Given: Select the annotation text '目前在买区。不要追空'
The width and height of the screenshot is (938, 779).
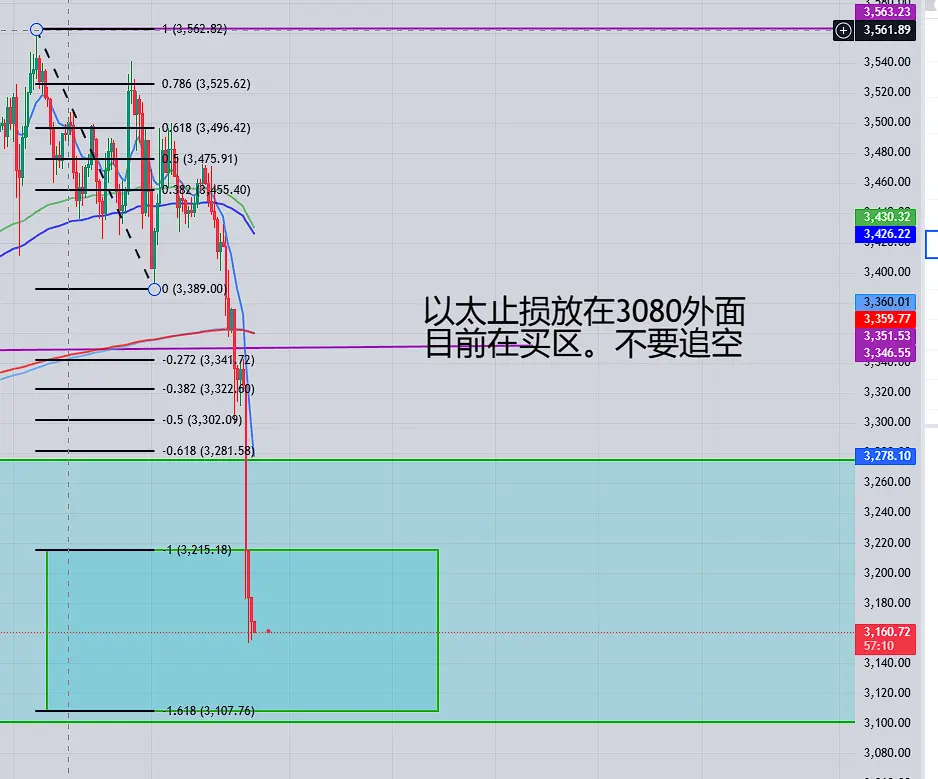Looking at the screenshot, I should click(583, 343).
